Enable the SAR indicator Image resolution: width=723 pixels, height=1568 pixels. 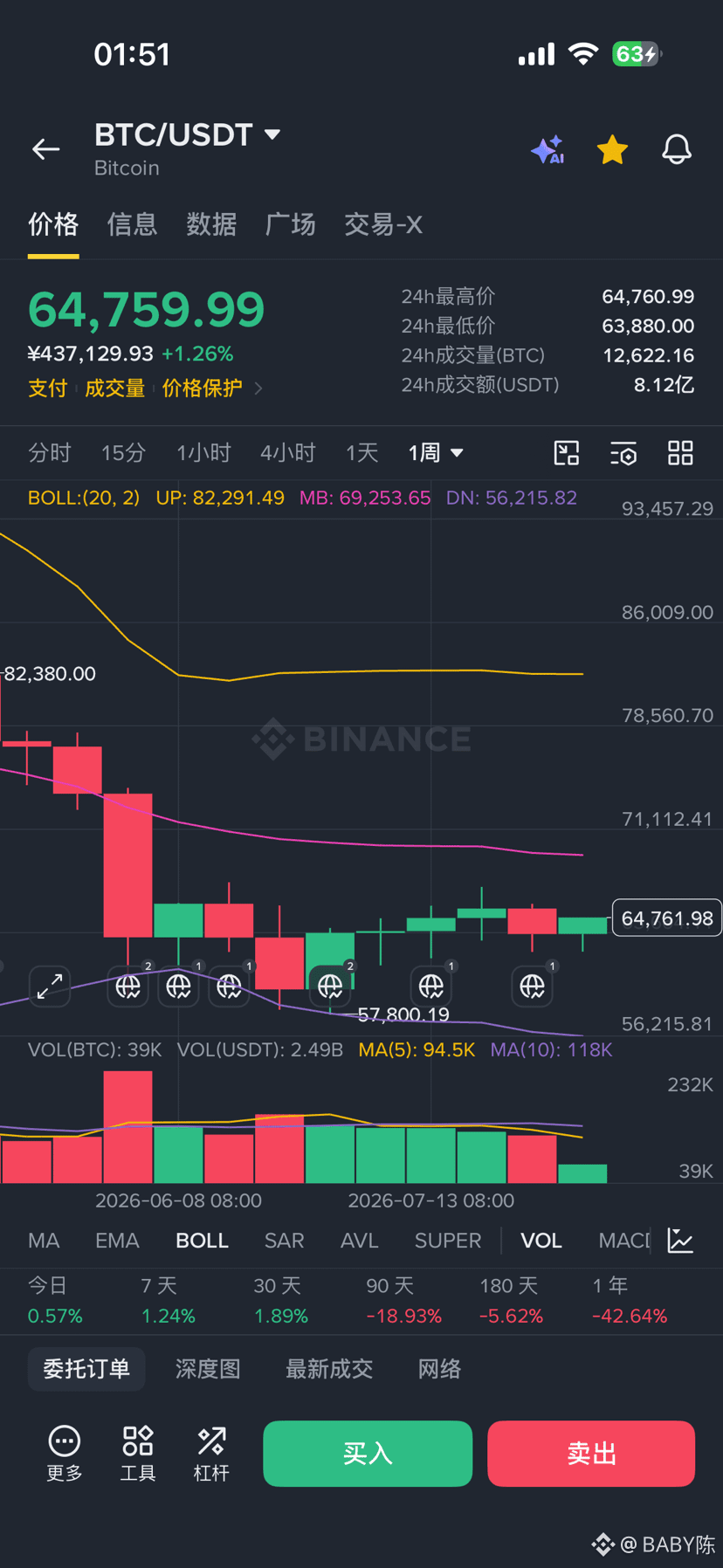(x=284, y=1241)
